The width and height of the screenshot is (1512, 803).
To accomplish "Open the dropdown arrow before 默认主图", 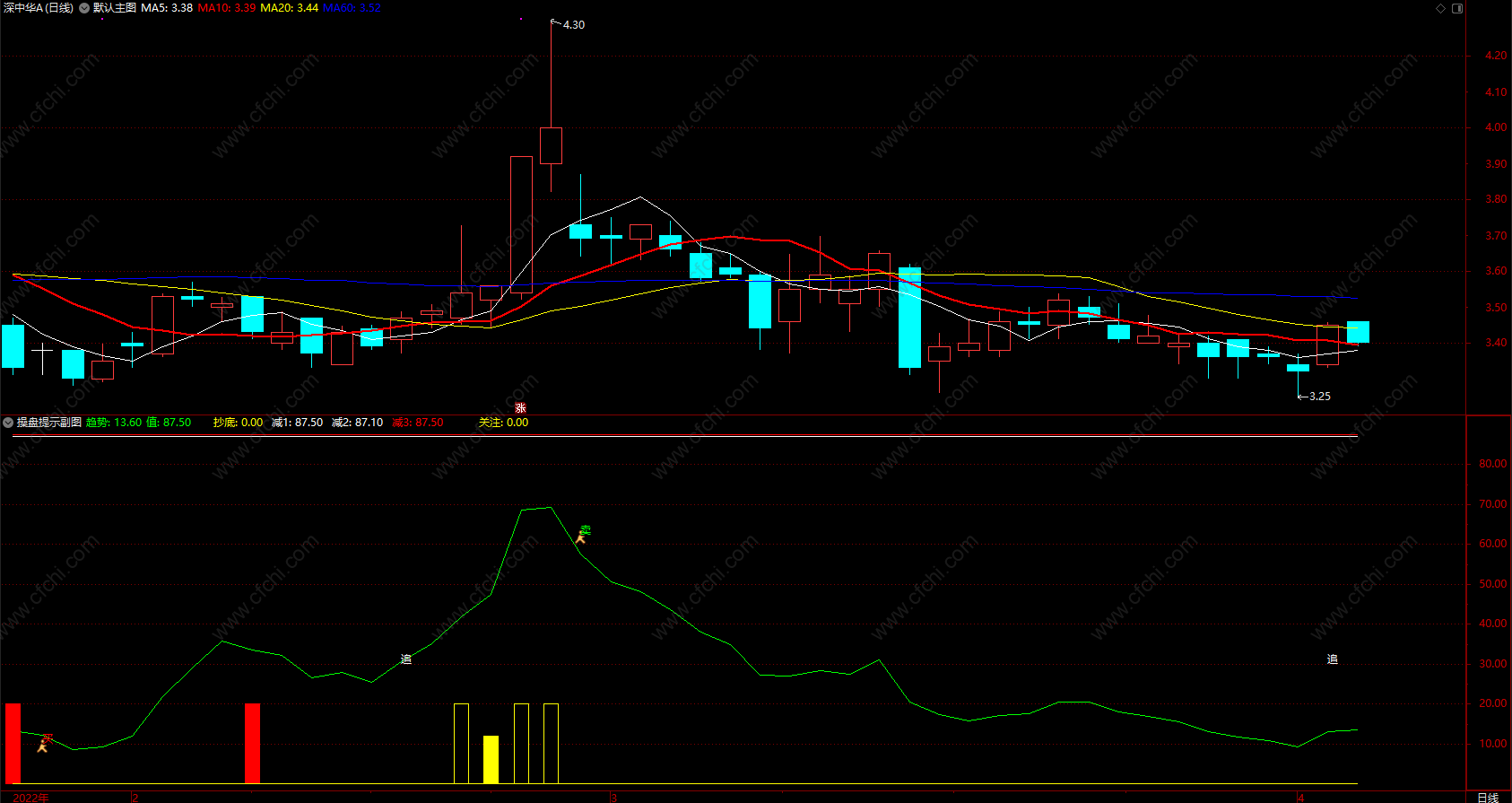I will tap(84, 8).
